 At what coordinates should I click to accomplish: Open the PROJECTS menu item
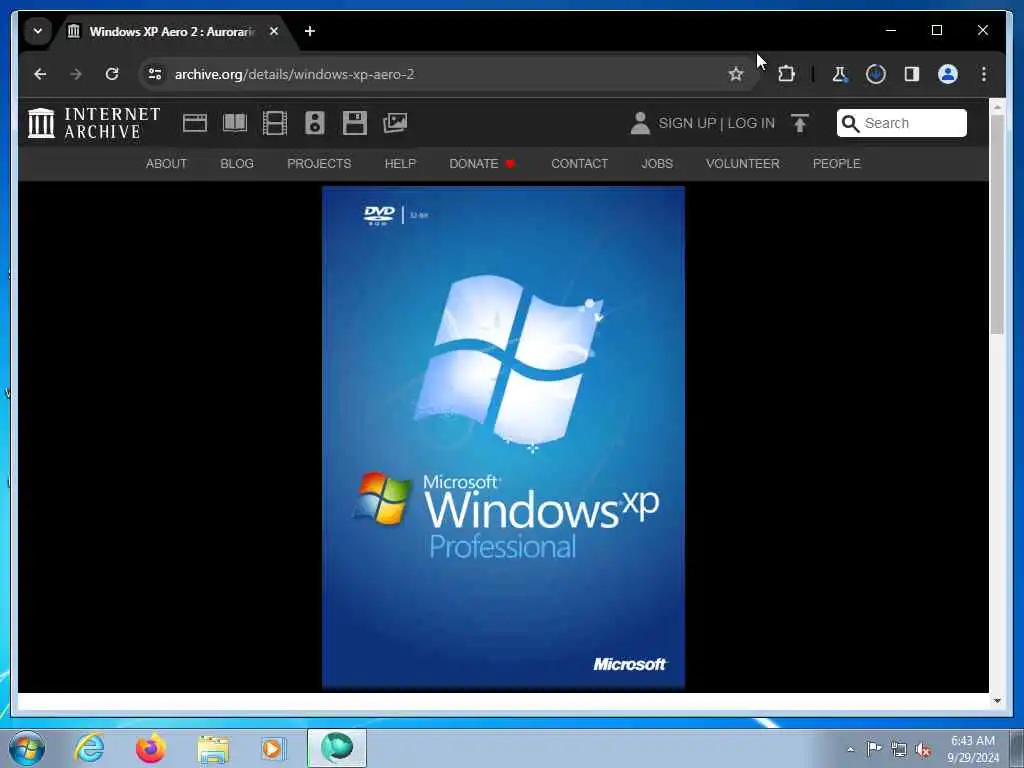pos(319,163)
